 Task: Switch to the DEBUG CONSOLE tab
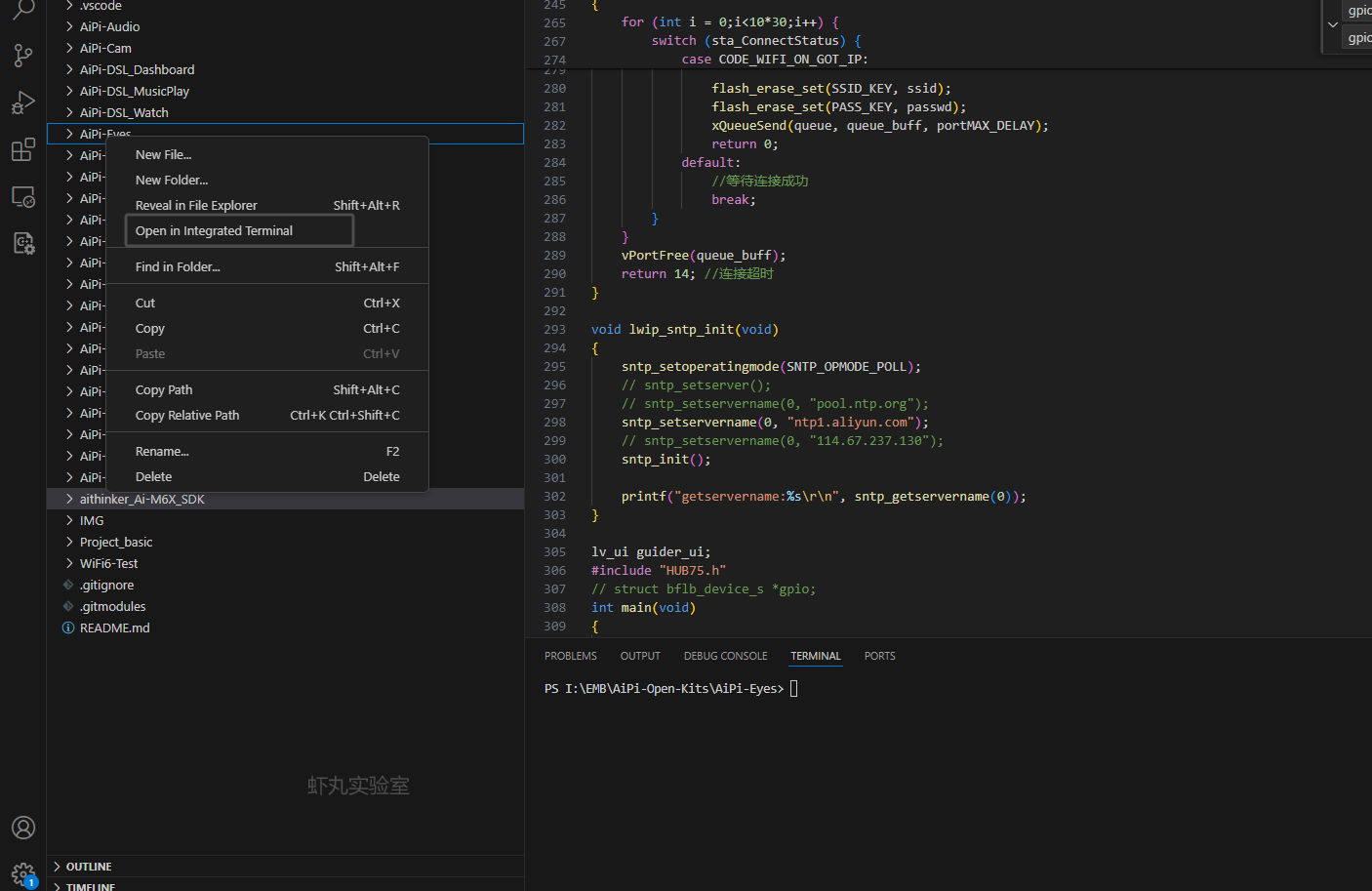[725, 656]
